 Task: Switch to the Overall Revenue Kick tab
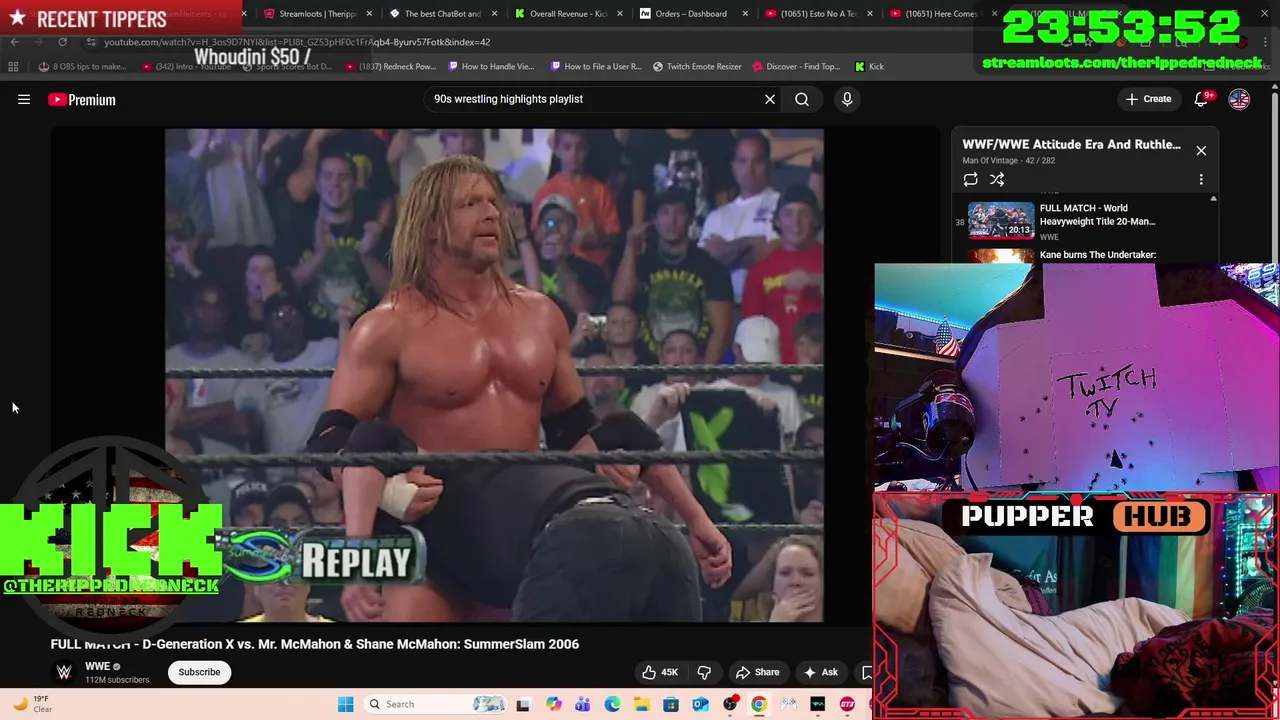pyautogui.click(x=567, y=14)
